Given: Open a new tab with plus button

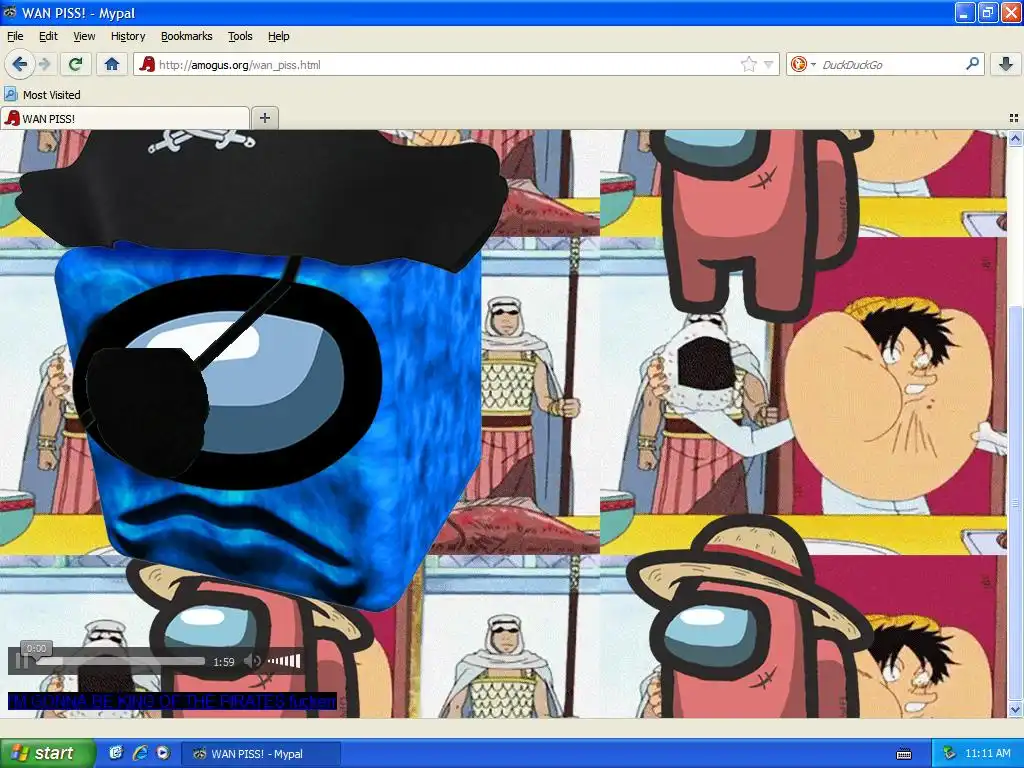Looking at the screenshot, I should pos(264,118).
